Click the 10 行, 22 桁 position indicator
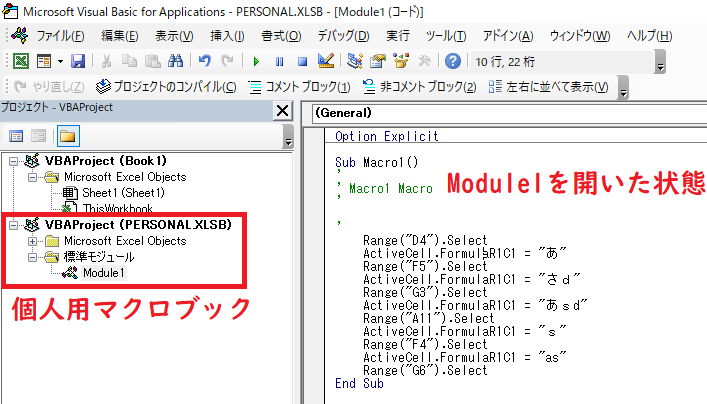Viewport: 707px width, 404px height. coord(505,62)
